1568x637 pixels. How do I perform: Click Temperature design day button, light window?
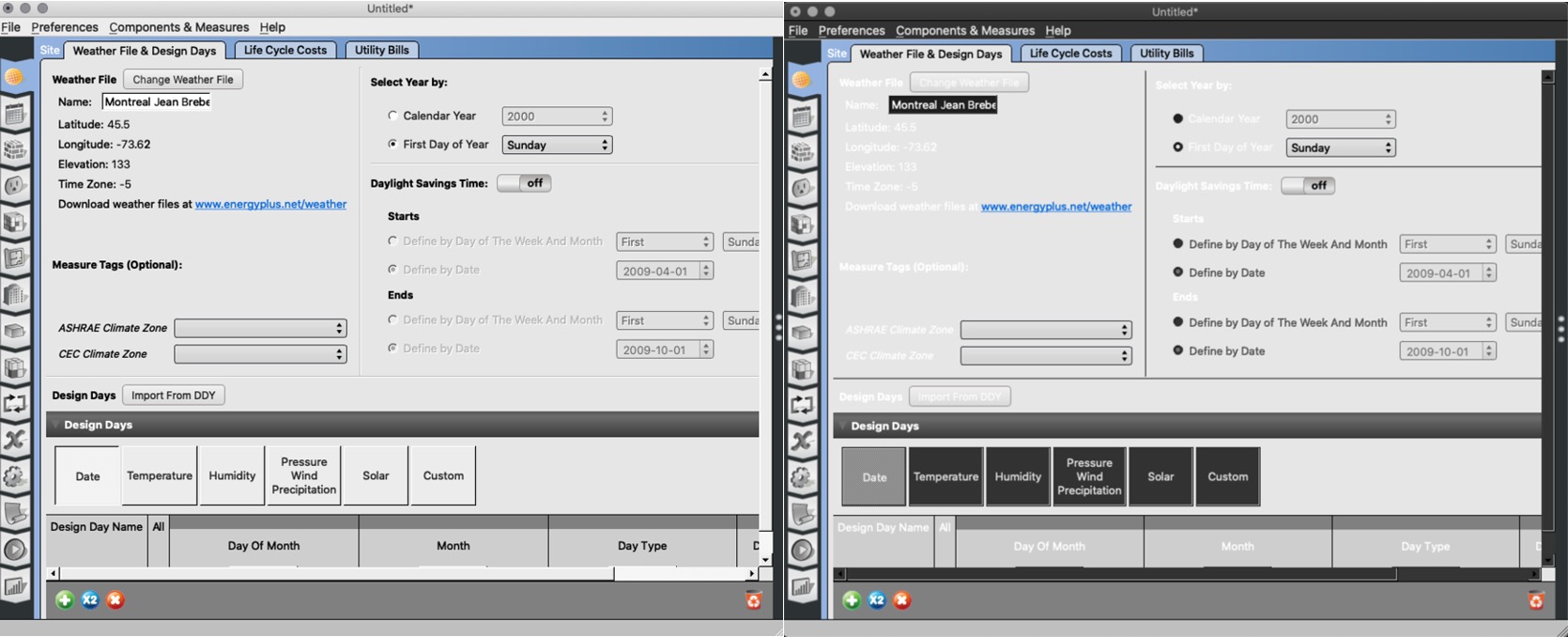click(x=160, y=475)
